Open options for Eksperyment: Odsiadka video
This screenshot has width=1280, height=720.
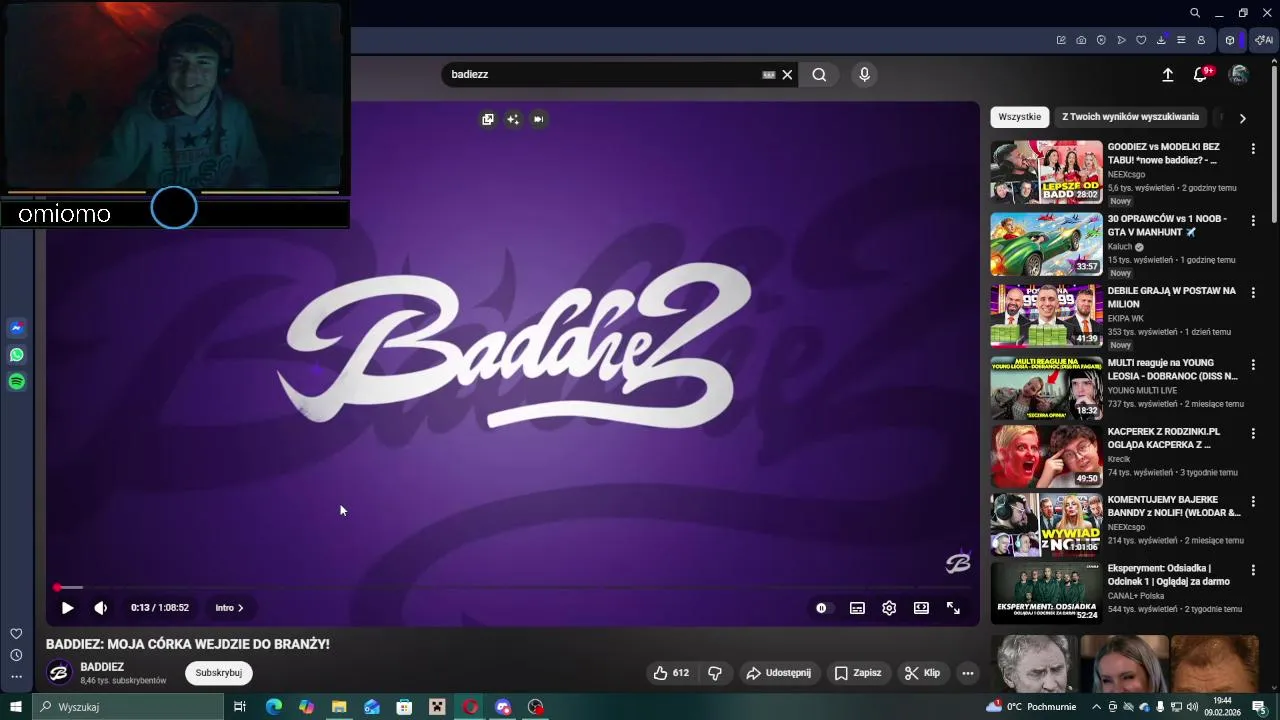click(x=1253, y=569)
